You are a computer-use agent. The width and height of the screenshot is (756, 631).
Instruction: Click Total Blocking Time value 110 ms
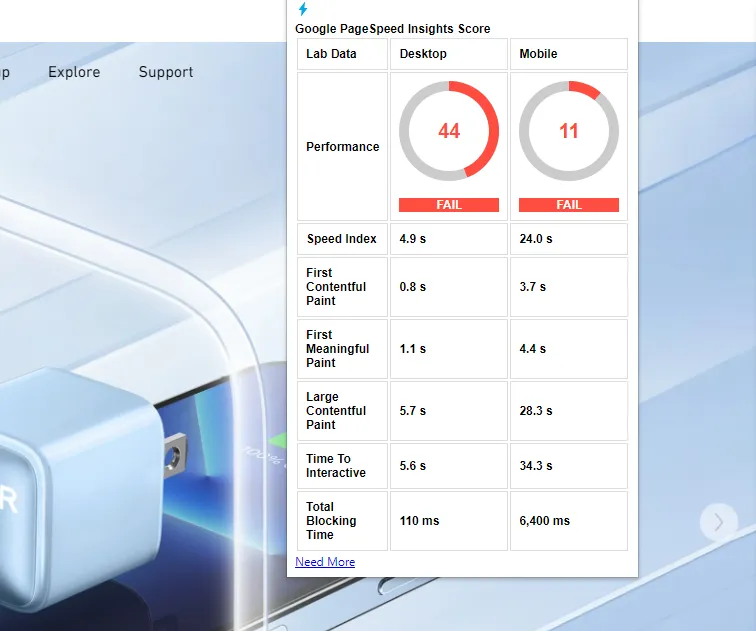(x=419, y=521)
